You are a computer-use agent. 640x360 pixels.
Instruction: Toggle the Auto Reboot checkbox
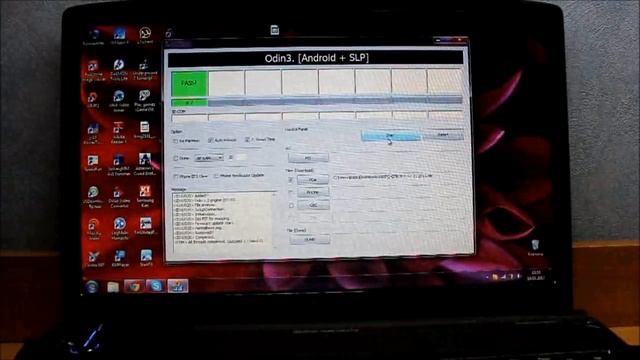[x=211, y=140]
